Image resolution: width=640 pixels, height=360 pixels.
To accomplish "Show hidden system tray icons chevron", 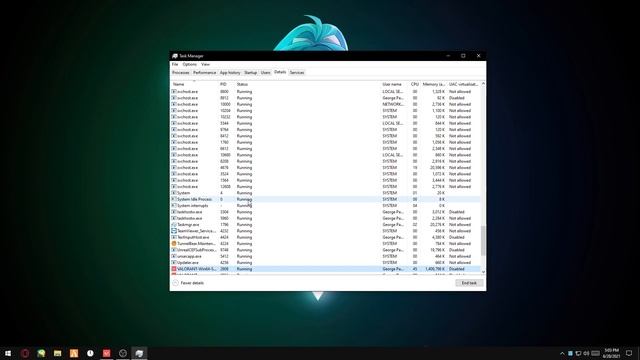I will (562, 353).
